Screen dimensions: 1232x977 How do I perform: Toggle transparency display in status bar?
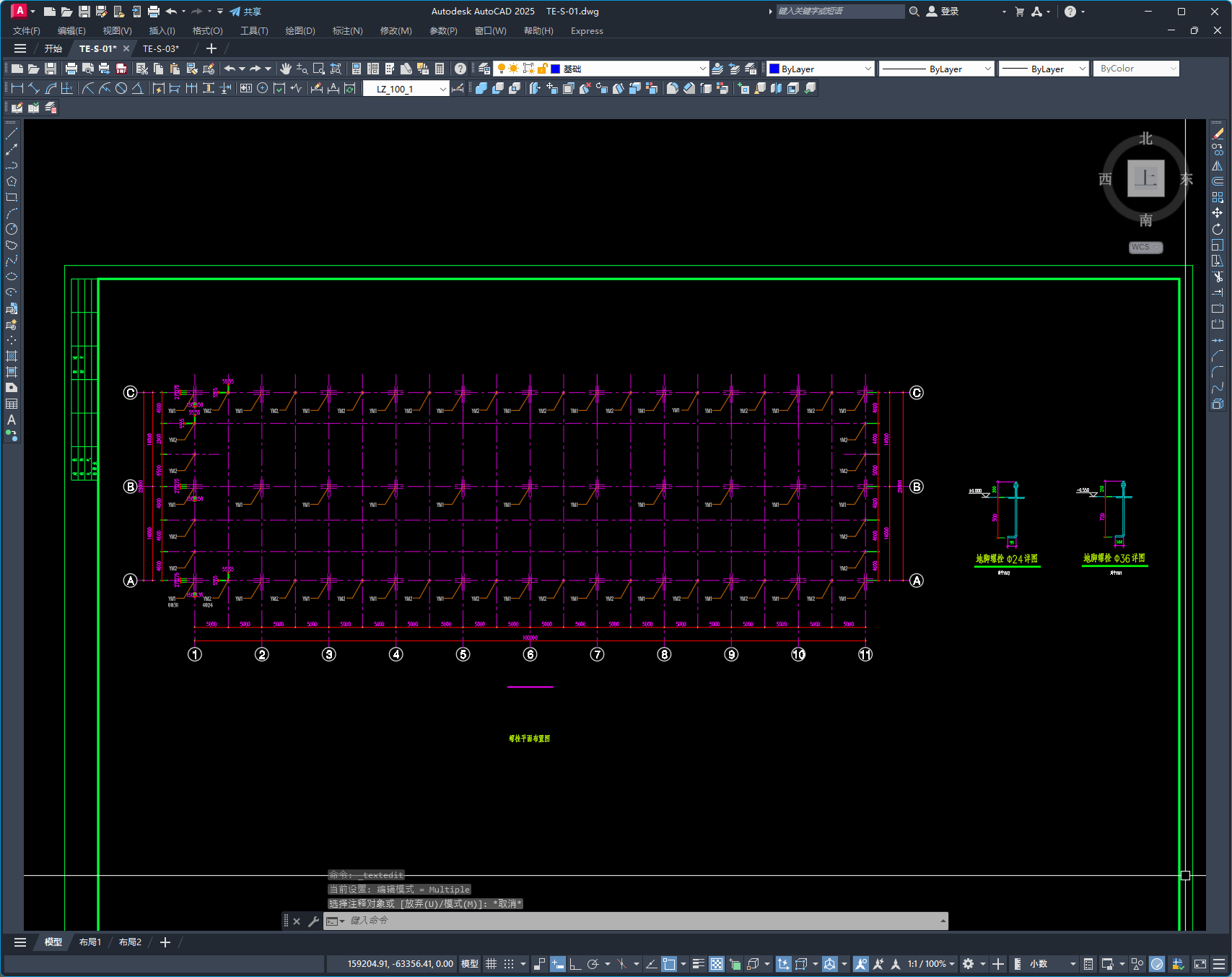[x=716, y=963]
